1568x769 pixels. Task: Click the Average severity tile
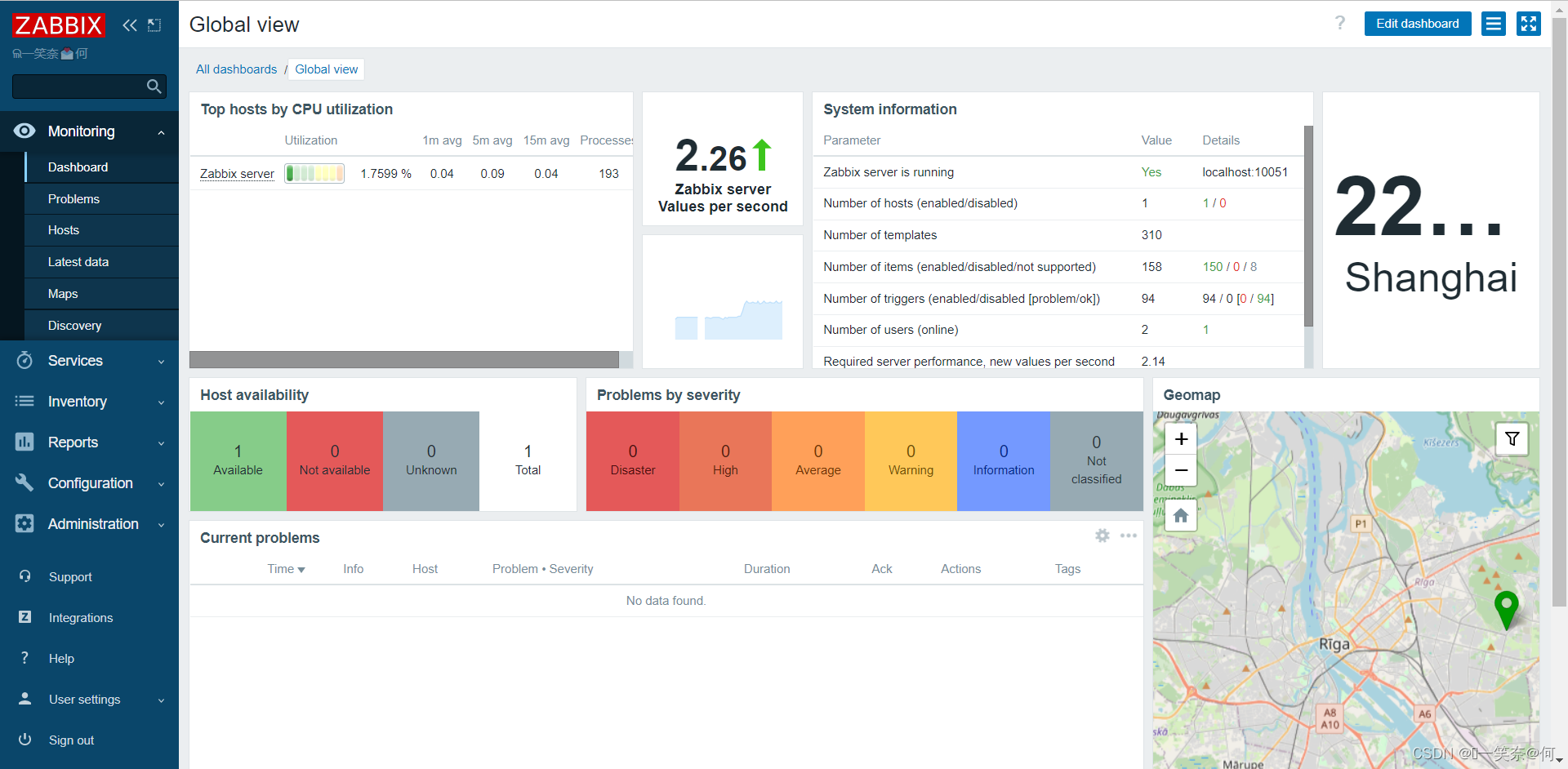[818, 461]
